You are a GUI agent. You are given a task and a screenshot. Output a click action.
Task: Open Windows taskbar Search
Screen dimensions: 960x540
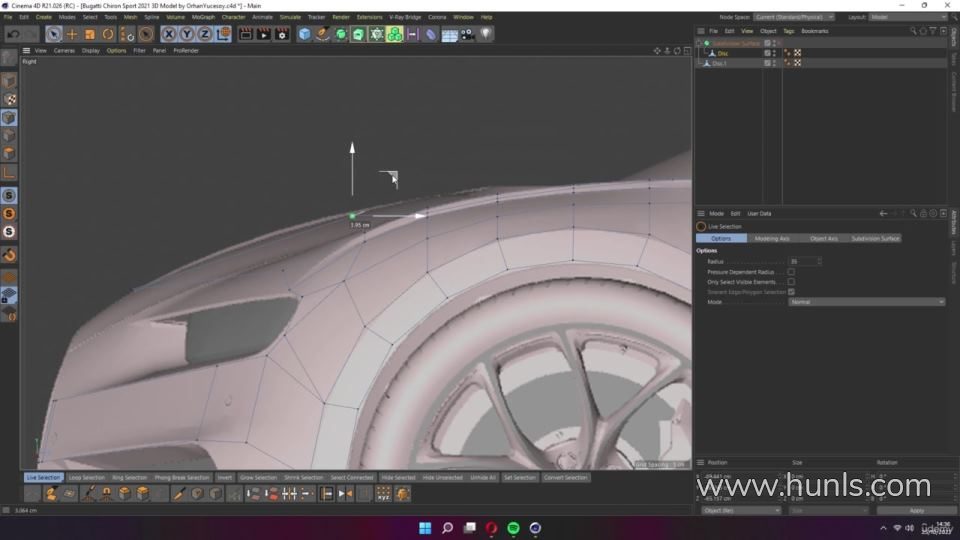tap(448, 528)
